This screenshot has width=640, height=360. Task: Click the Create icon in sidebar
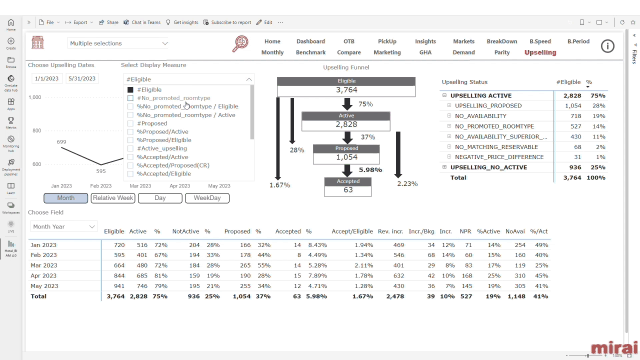(x=11, y=43)
